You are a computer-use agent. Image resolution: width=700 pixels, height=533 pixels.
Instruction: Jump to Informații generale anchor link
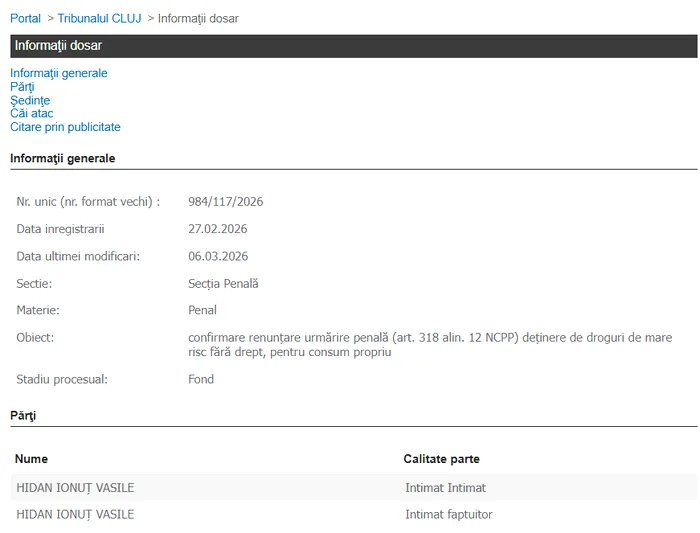[58, 73]
